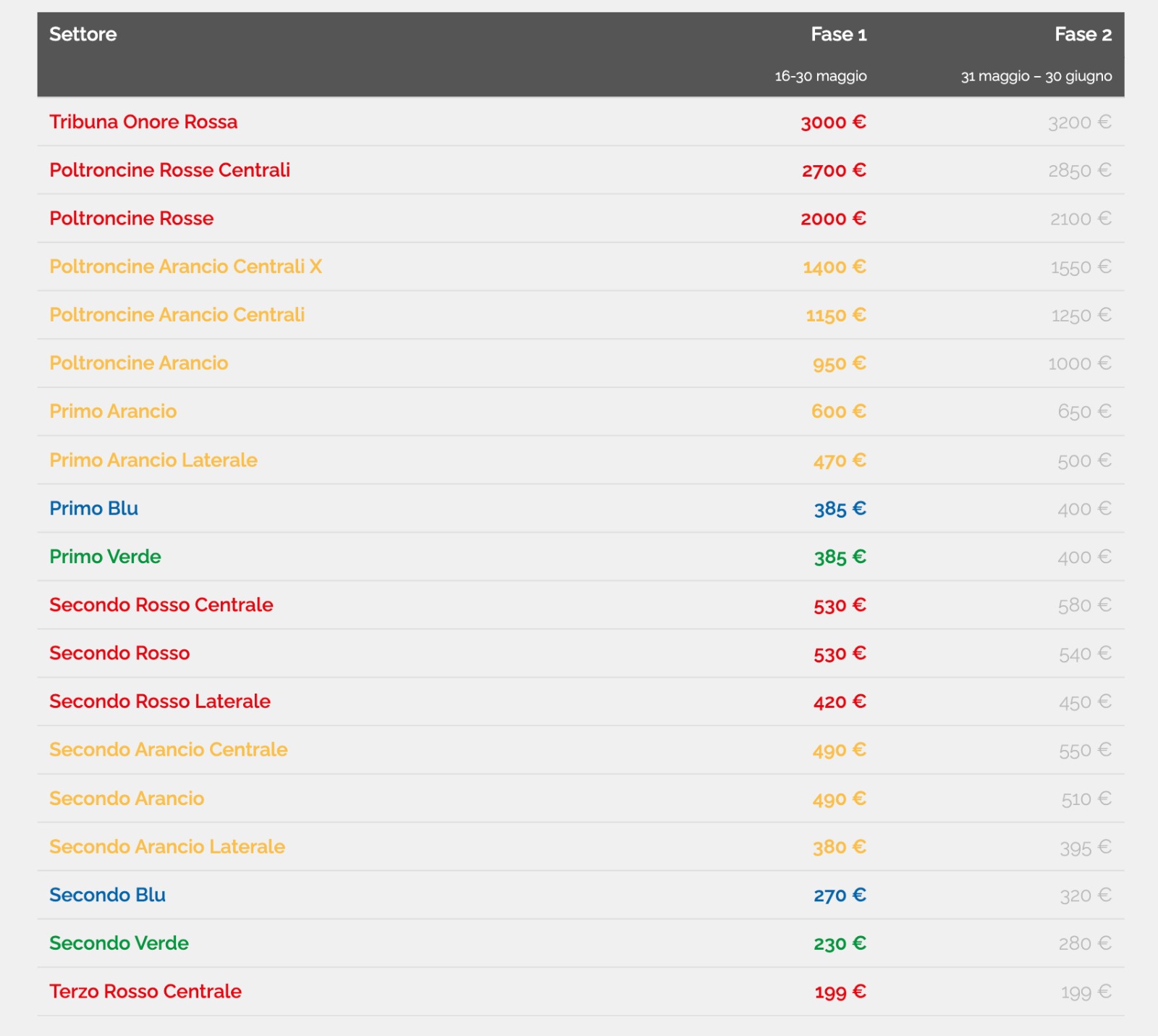Choose the Poltroncine Arancio Centrali X sector
This screenshot has height=1036, width=1158.
click(185, 266)
